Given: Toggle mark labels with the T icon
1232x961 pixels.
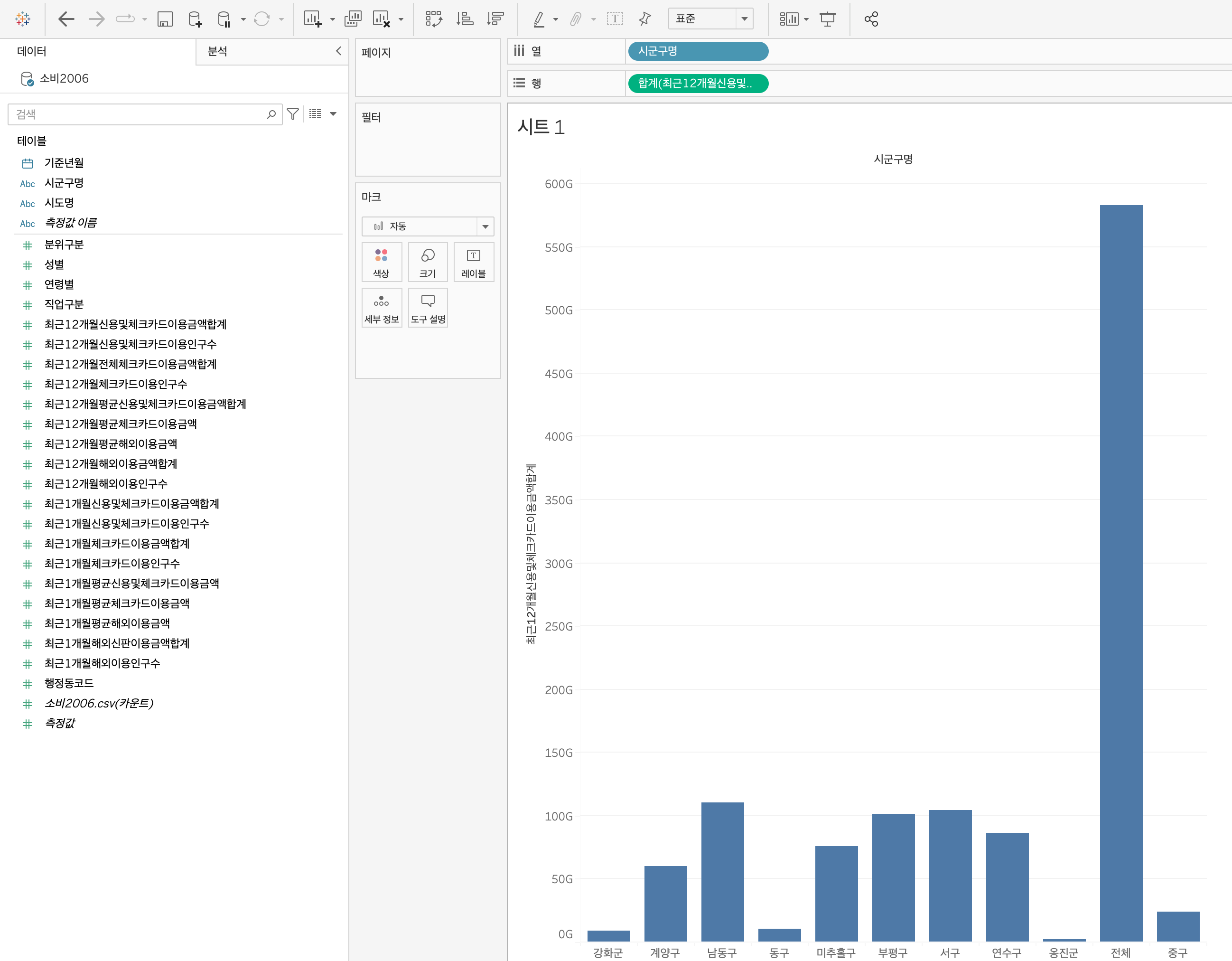Looking at the screenshot, I should coord(614,19).
